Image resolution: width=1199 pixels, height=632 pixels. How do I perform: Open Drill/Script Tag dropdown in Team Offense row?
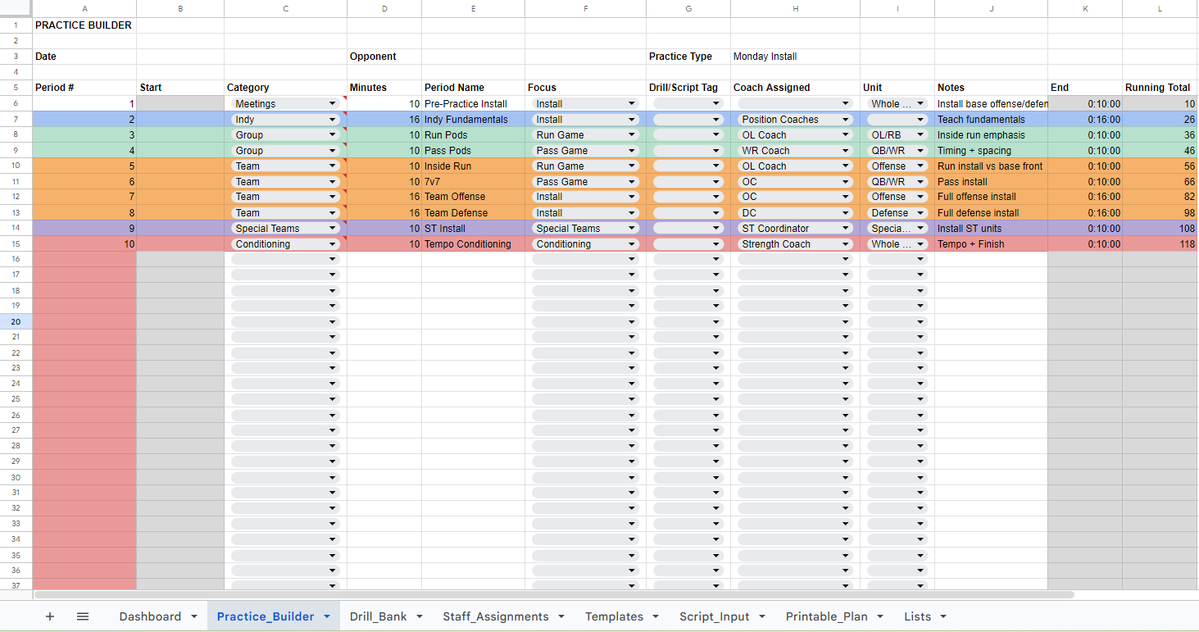(688, 196)
